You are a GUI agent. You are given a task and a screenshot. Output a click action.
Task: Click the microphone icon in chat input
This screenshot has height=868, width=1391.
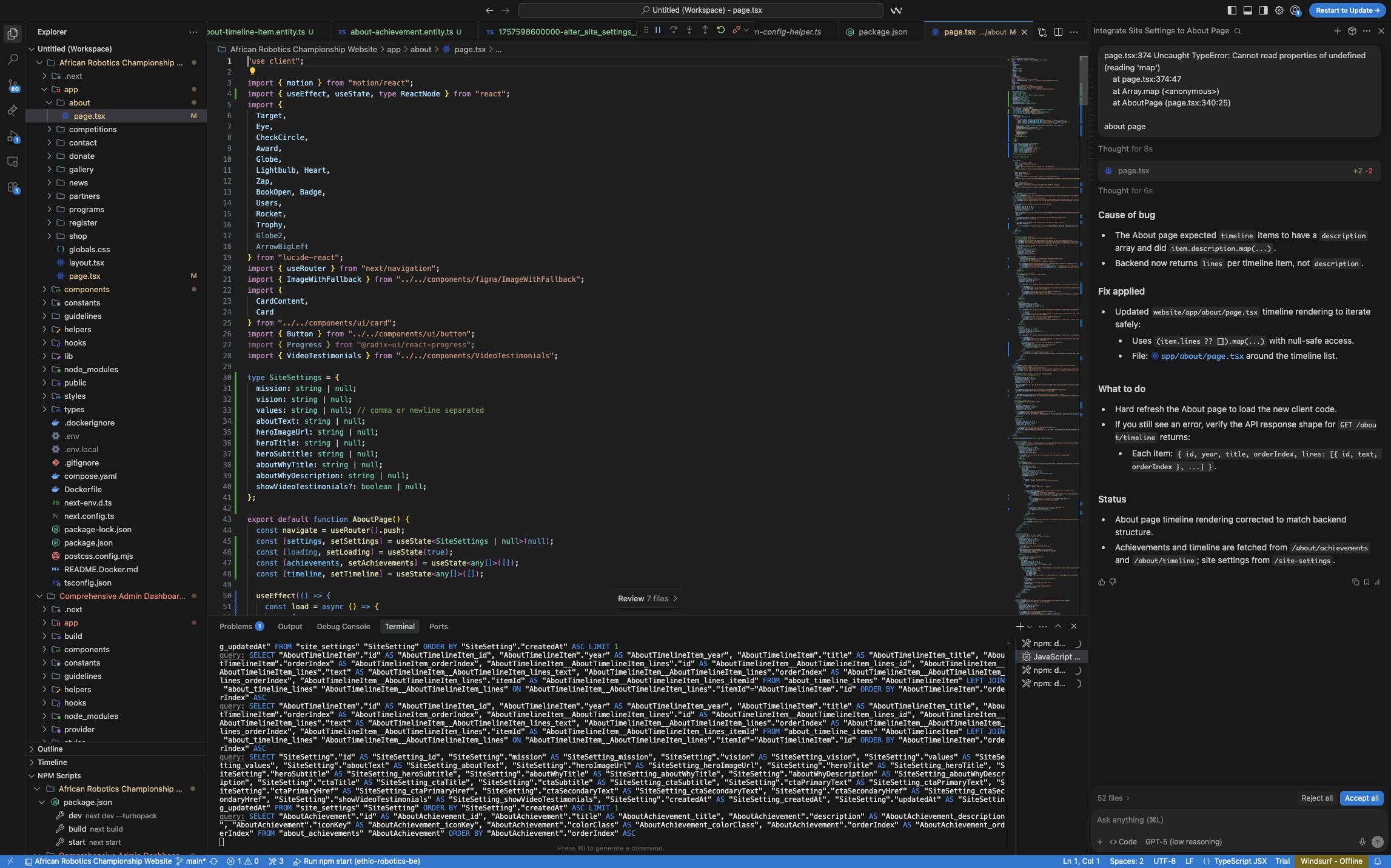click(x=1362, y=841)
